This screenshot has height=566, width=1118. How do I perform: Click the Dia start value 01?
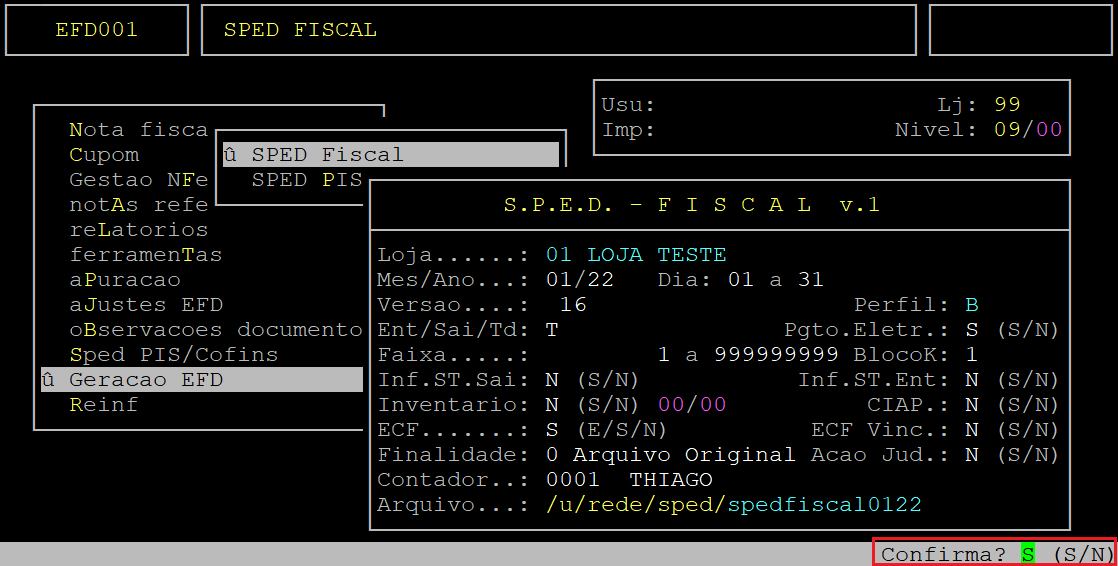pyautogui.click(x=741, y=279)
